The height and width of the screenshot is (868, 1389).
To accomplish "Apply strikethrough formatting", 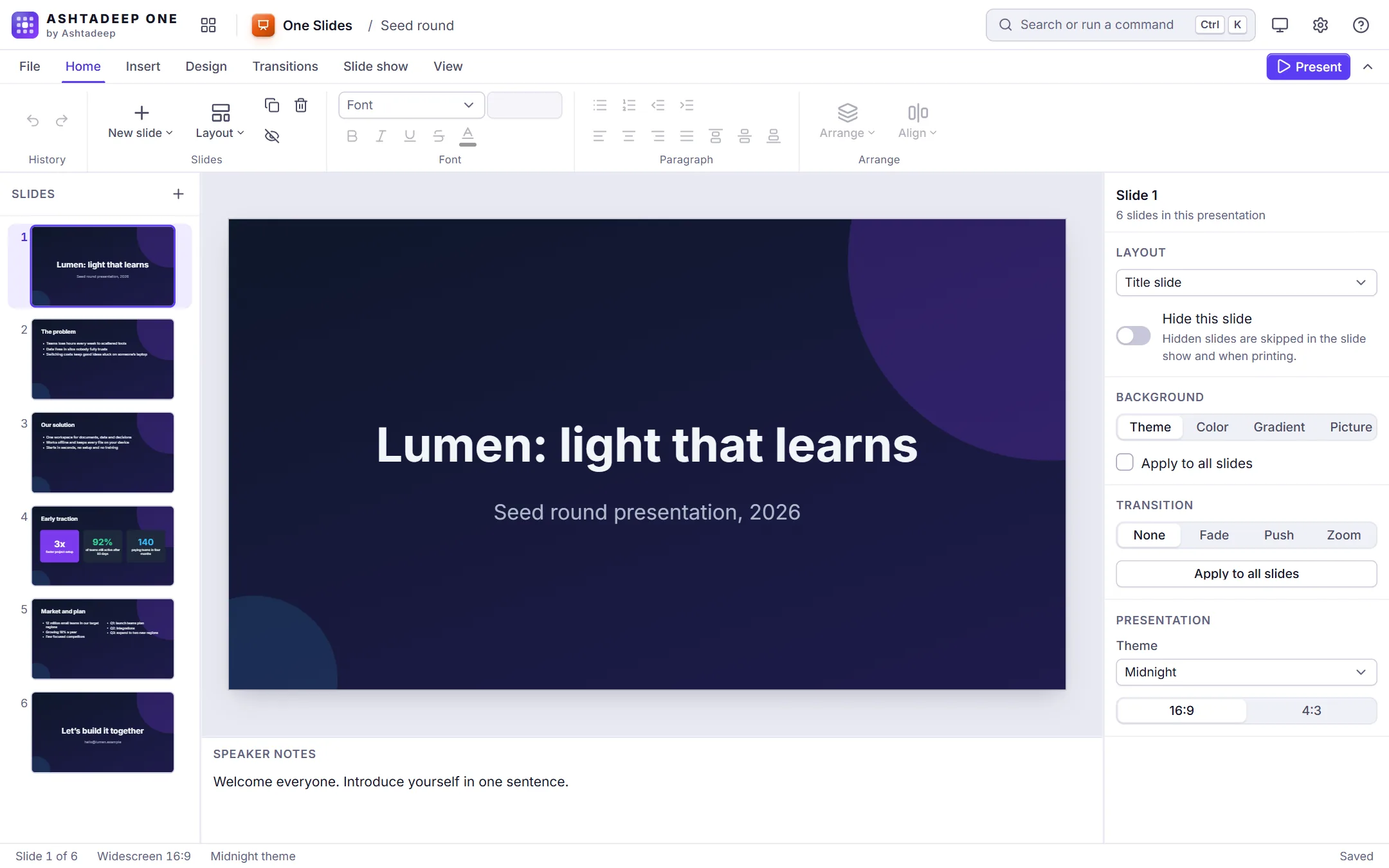I will [x=439, y=136].
